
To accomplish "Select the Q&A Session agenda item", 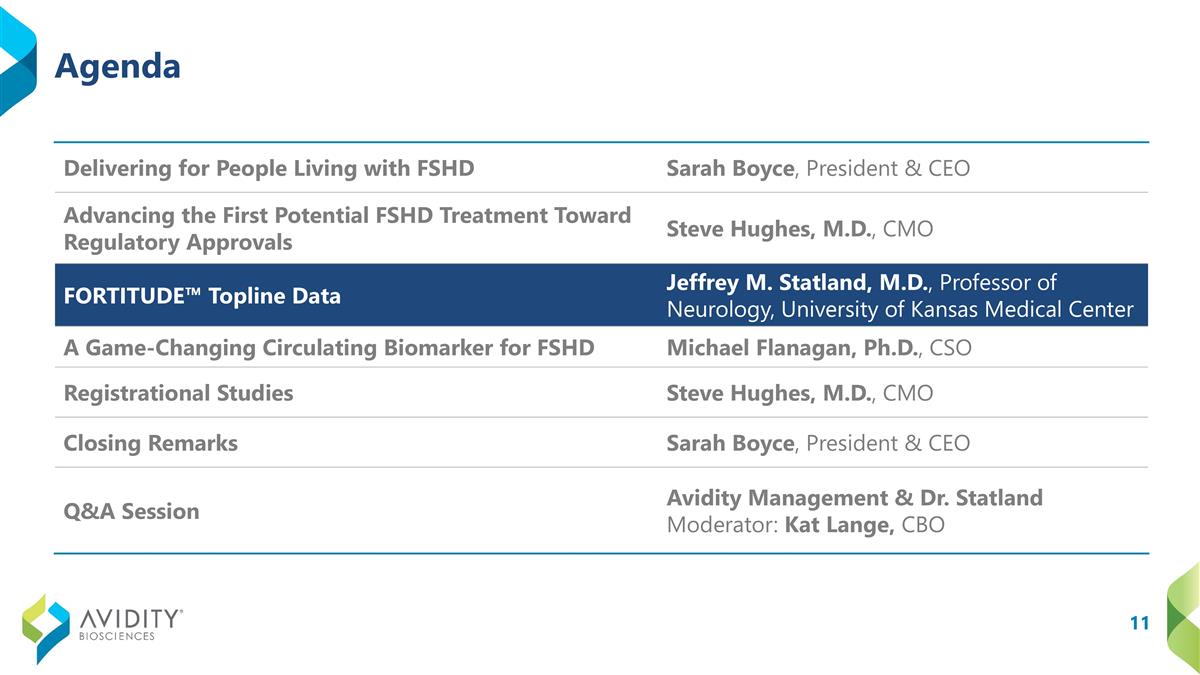I will click(131, 511).
